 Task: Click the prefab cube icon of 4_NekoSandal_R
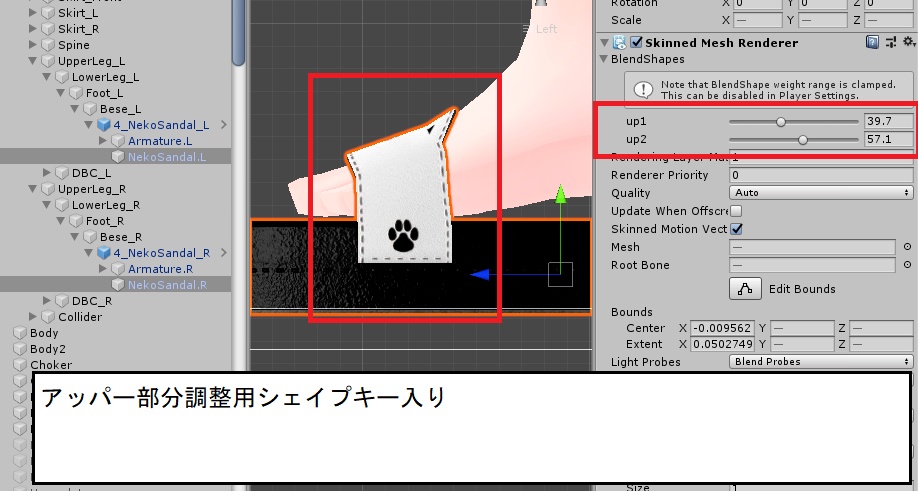pyautogui.click(x=104, y=253)
